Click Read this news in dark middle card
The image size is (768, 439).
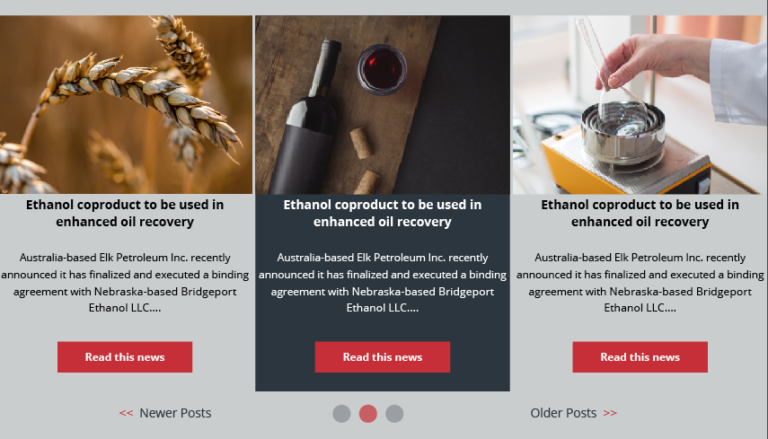coord(383,357)
